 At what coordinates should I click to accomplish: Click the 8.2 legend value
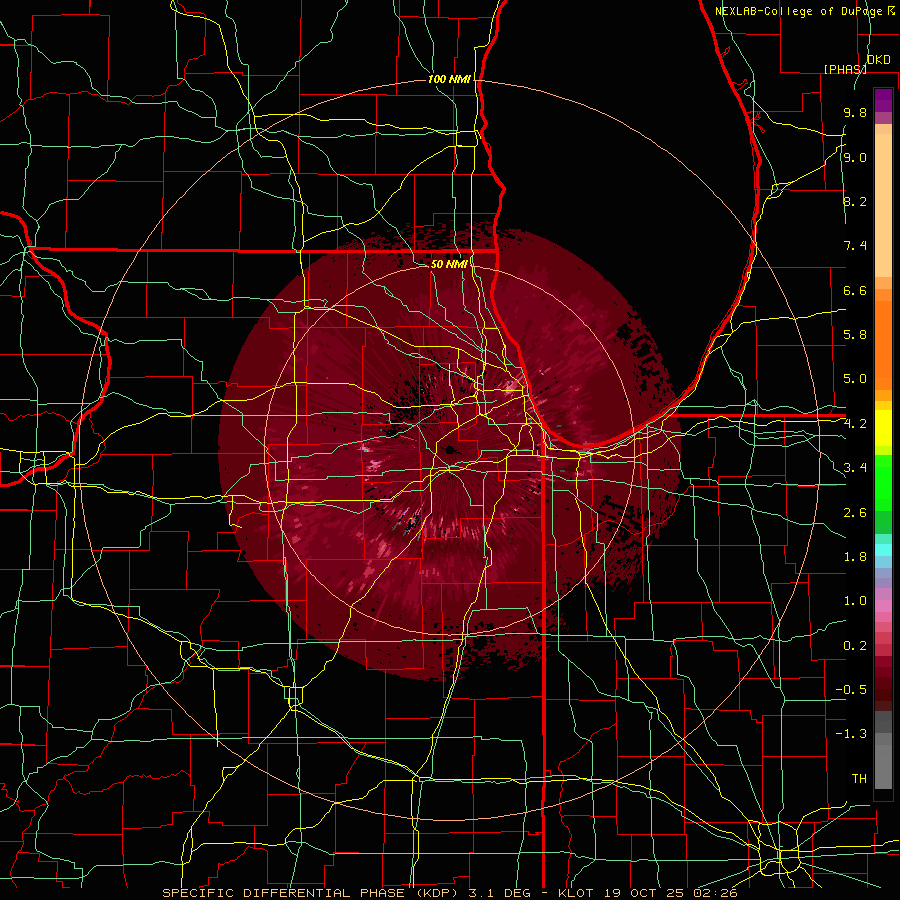click(x=855, y=201)
